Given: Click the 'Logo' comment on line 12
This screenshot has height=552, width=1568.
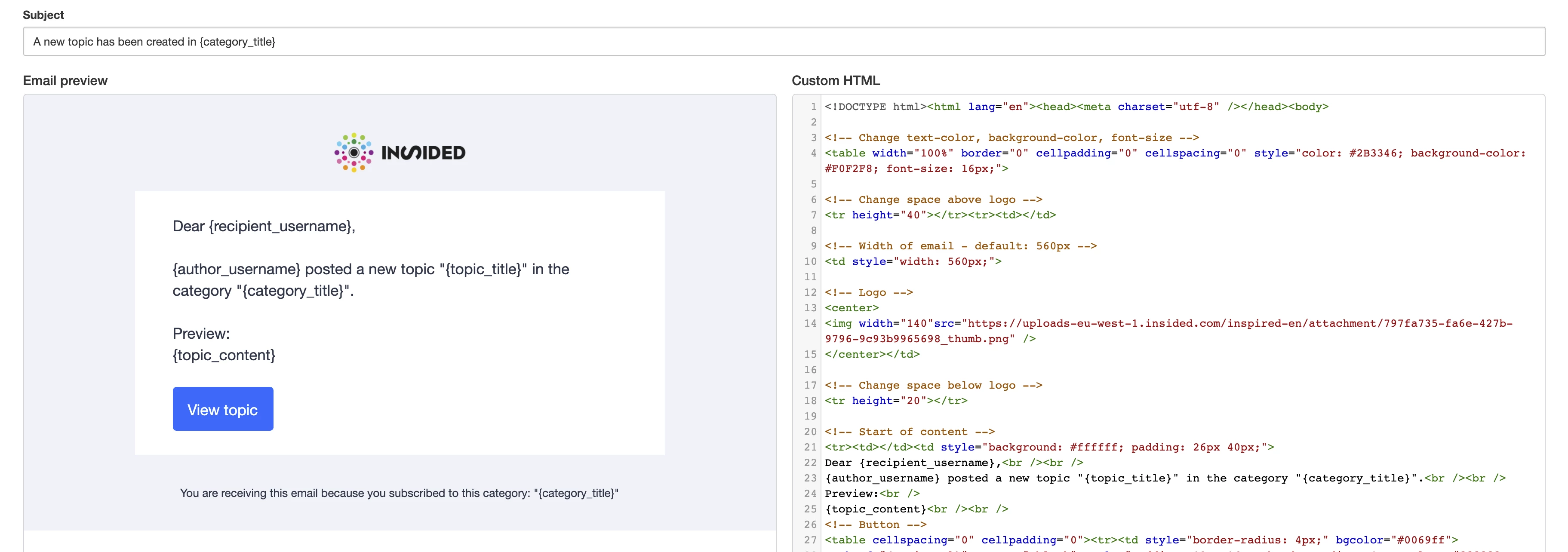Looking at the screenshot, I should (x=867, y=292).
